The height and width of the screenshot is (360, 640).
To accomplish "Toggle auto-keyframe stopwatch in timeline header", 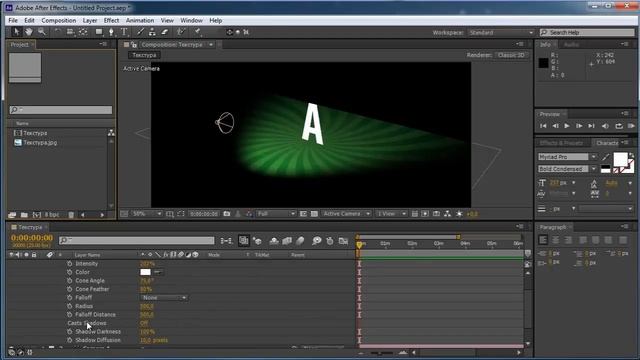I will (x=330, y=241).
